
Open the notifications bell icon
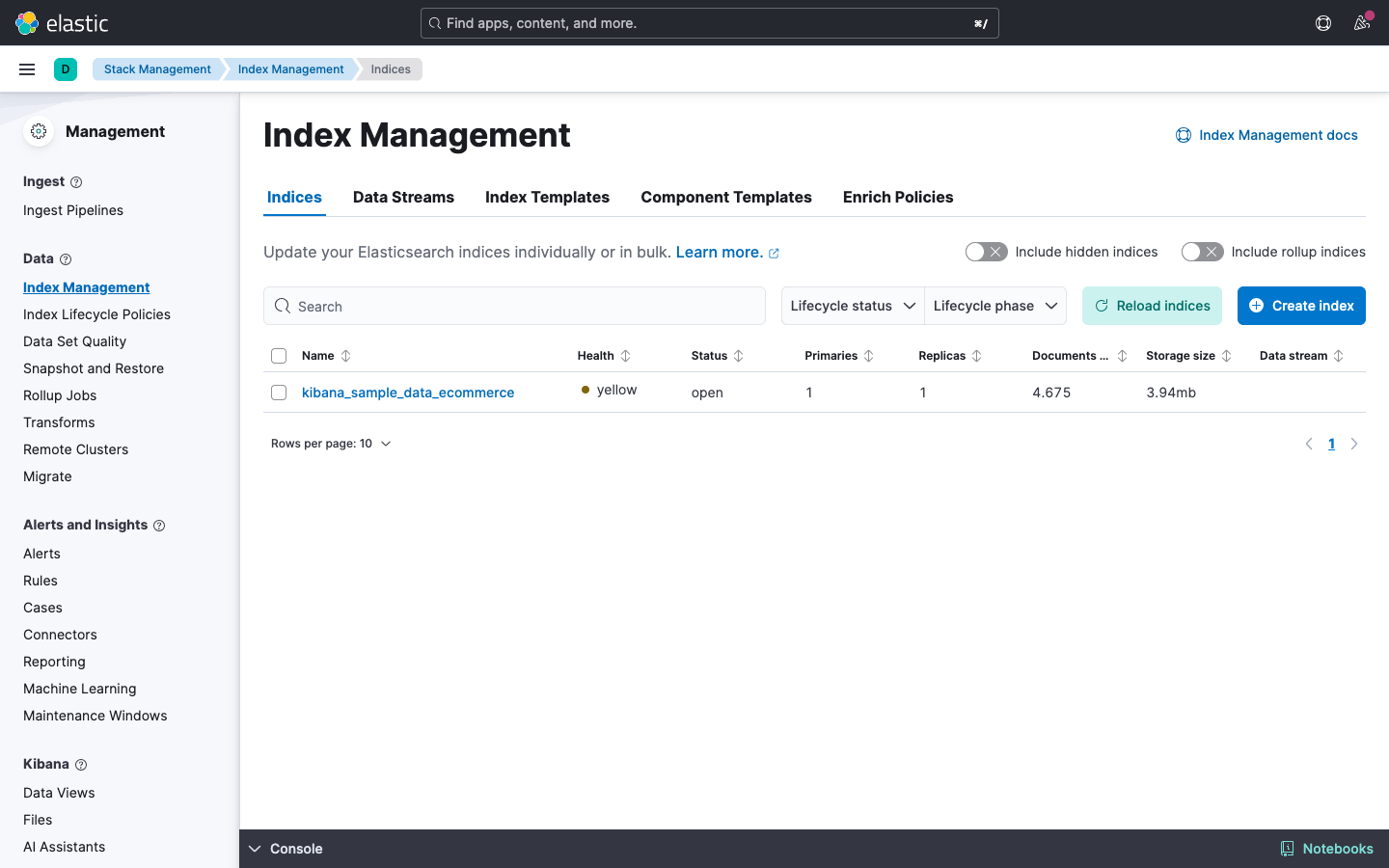coord(1362,23)
